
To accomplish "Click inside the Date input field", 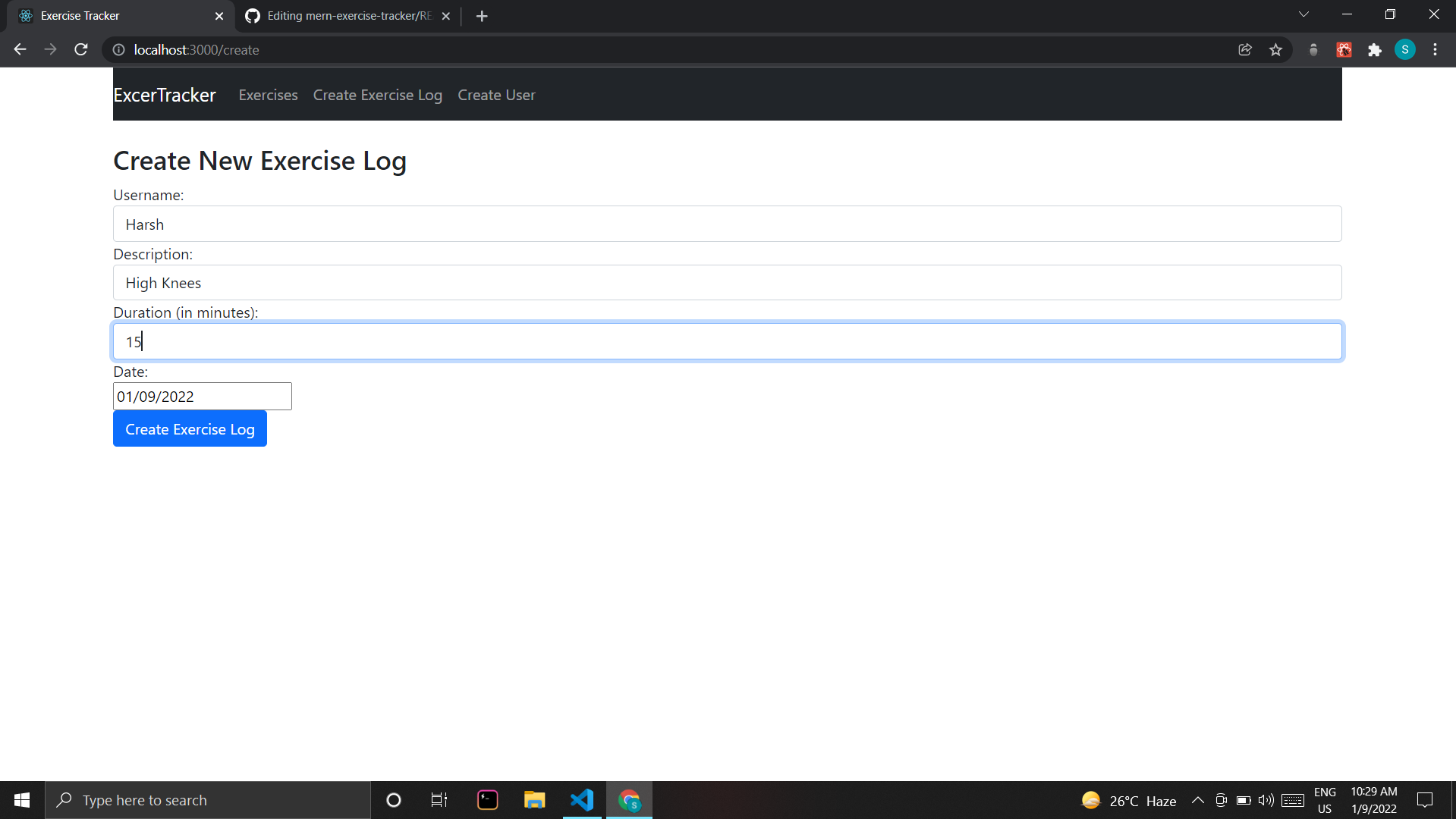I will click(202, 396).
